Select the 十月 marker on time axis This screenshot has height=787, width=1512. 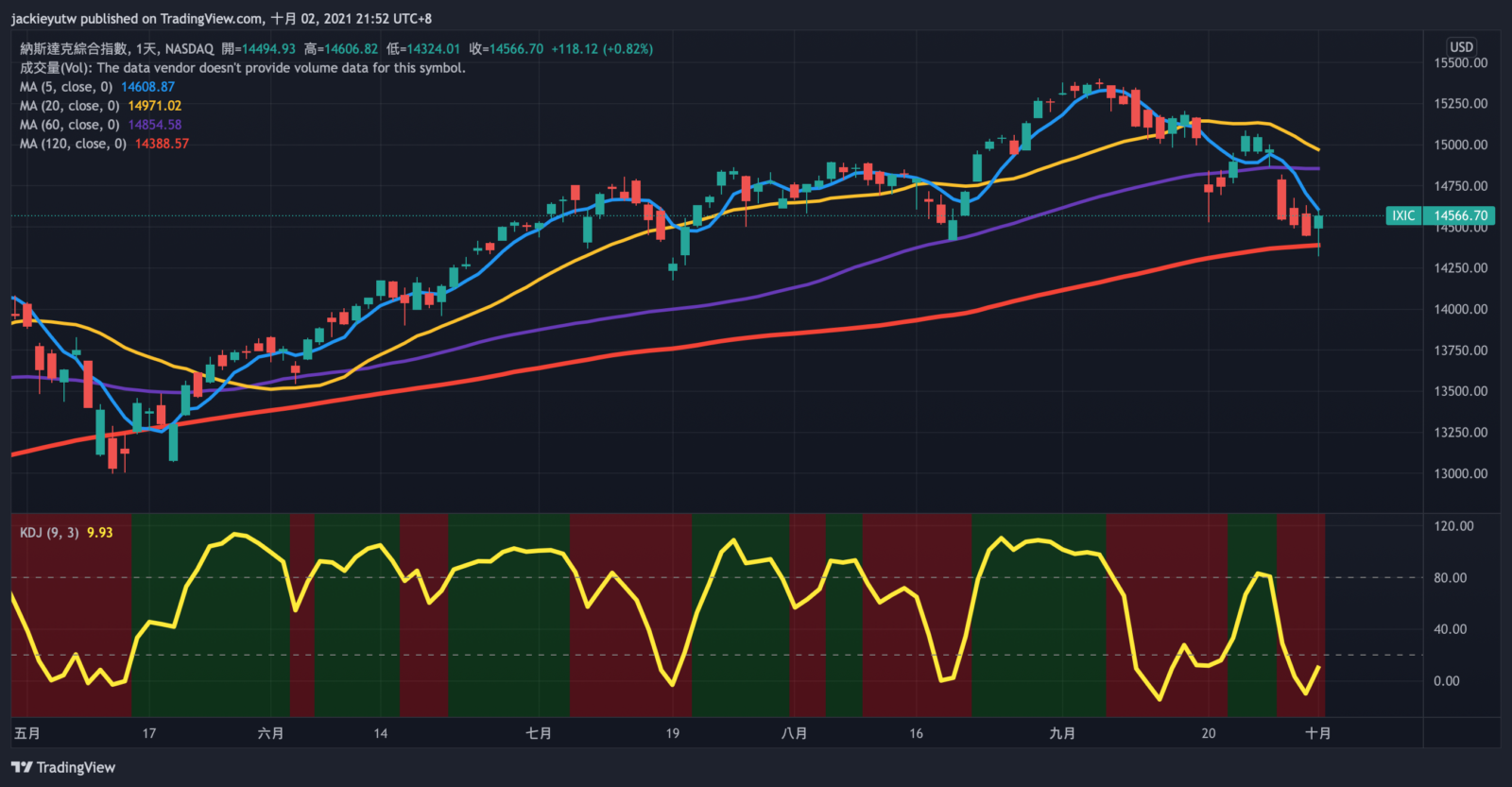click(1318, 733)
